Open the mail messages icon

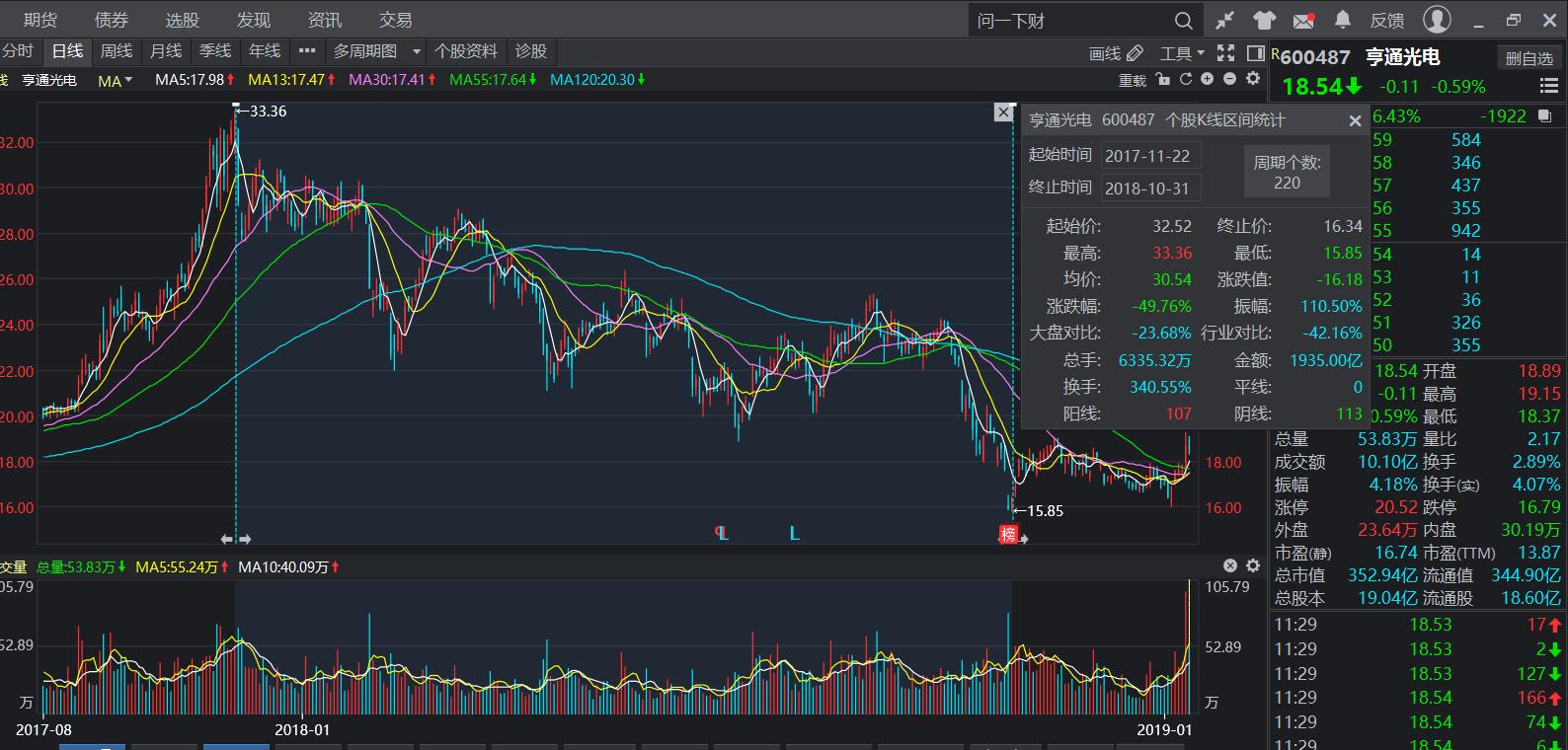(x=1303, y=20)
